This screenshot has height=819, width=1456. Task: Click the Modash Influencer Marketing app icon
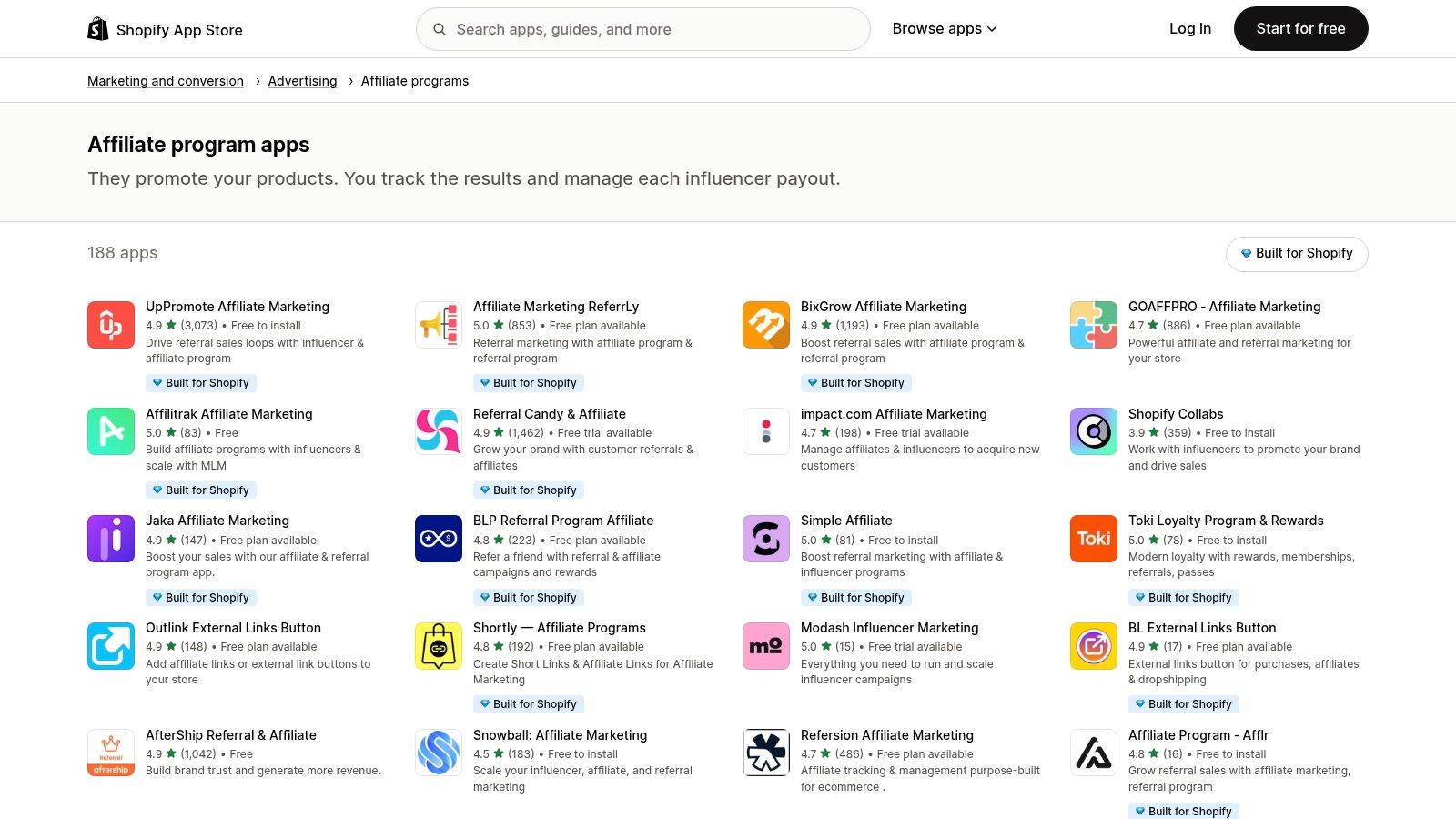coord(765,646)
